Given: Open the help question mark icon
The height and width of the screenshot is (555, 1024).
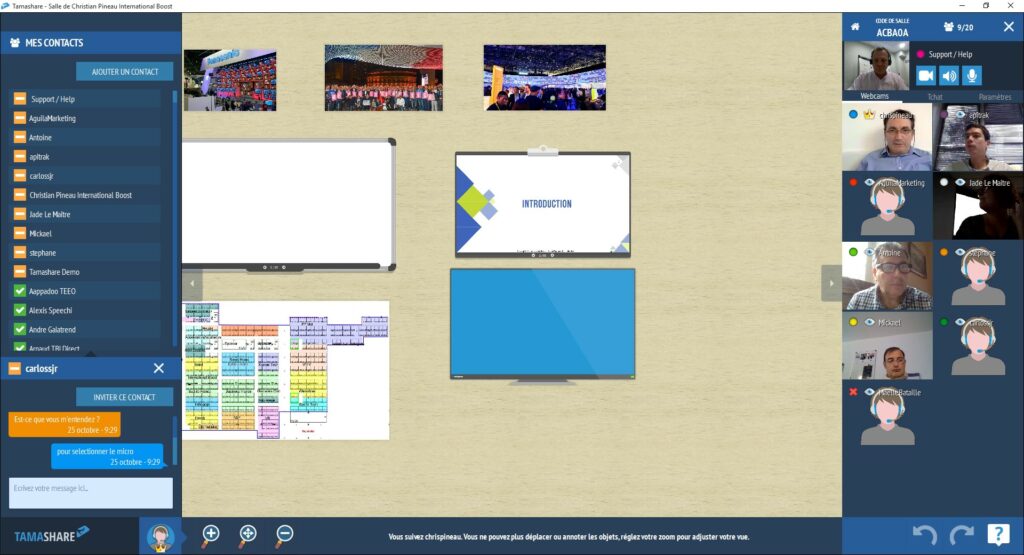Looking at the screenshot, I should click(x=997, y=535).
